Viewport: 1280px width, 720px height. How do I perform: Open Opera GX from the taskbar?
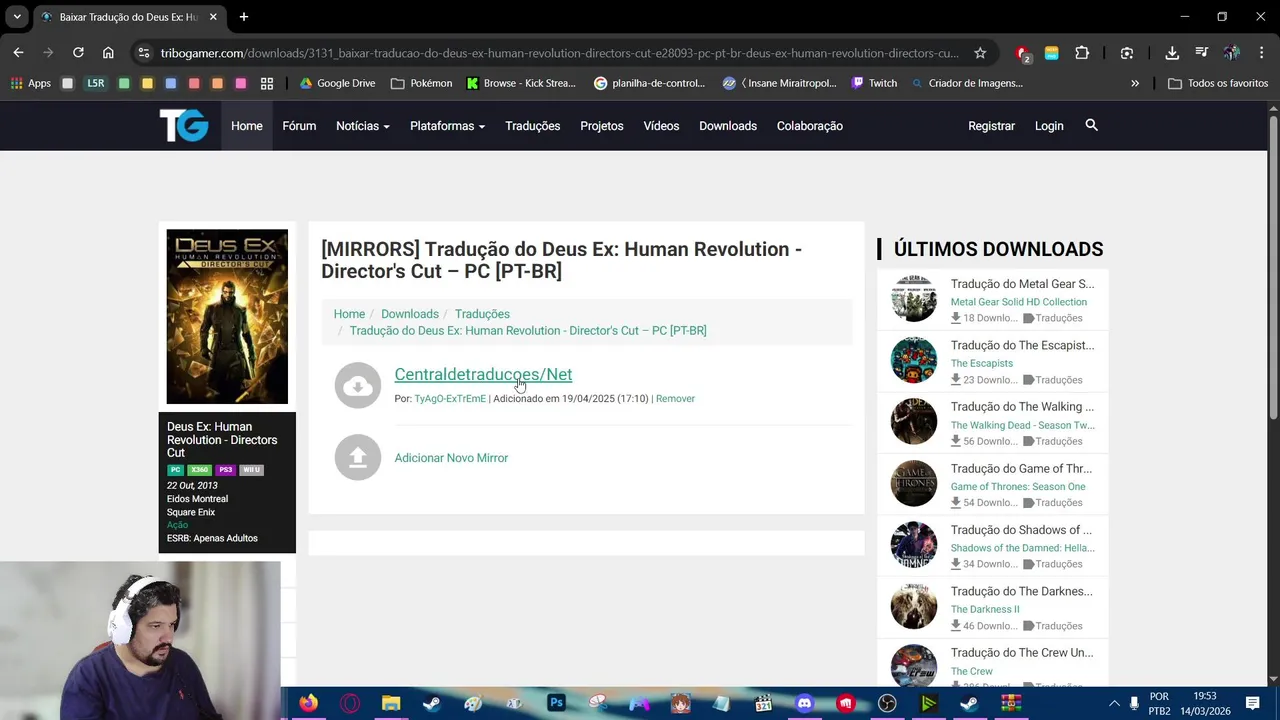350,703
